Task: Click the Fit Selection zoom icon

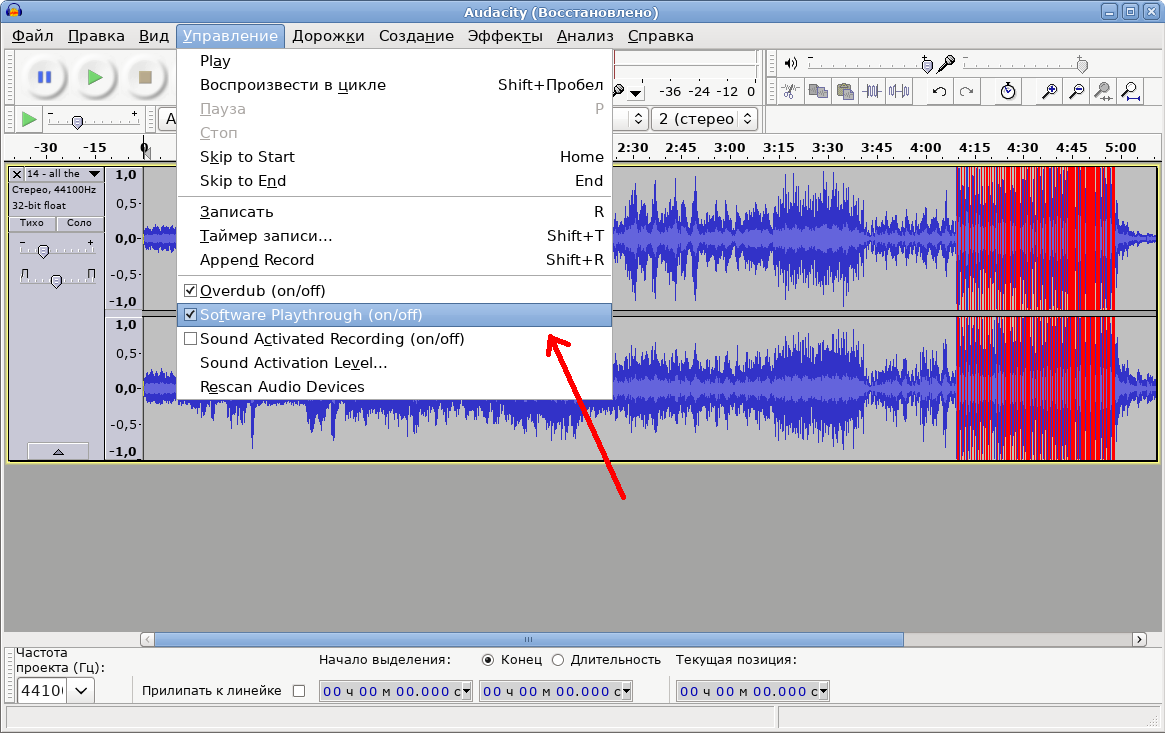Action: click(x=1103, y=91)
